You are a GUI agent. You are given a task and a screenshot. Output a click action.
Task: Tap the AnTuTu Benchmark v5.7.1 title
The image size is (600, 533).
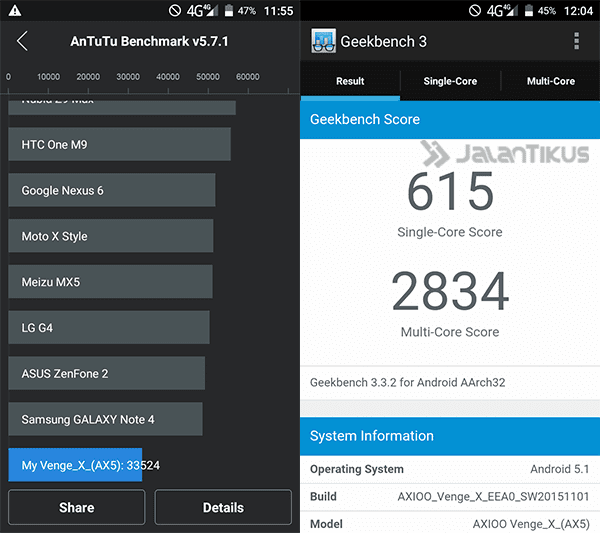click(149, 41)
